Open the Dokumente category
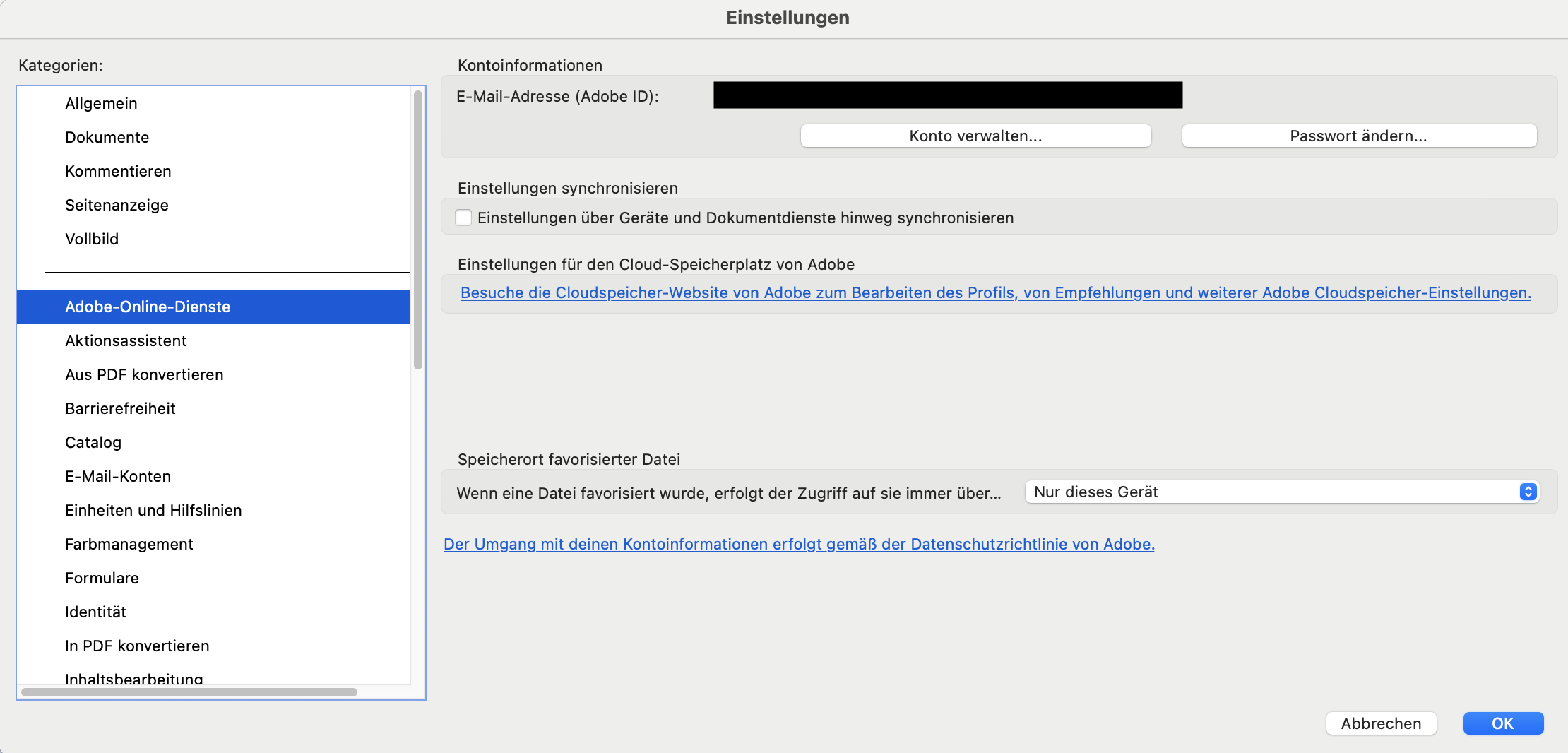This screenshot has height=753, width=1568. click(x=213, y=137)
